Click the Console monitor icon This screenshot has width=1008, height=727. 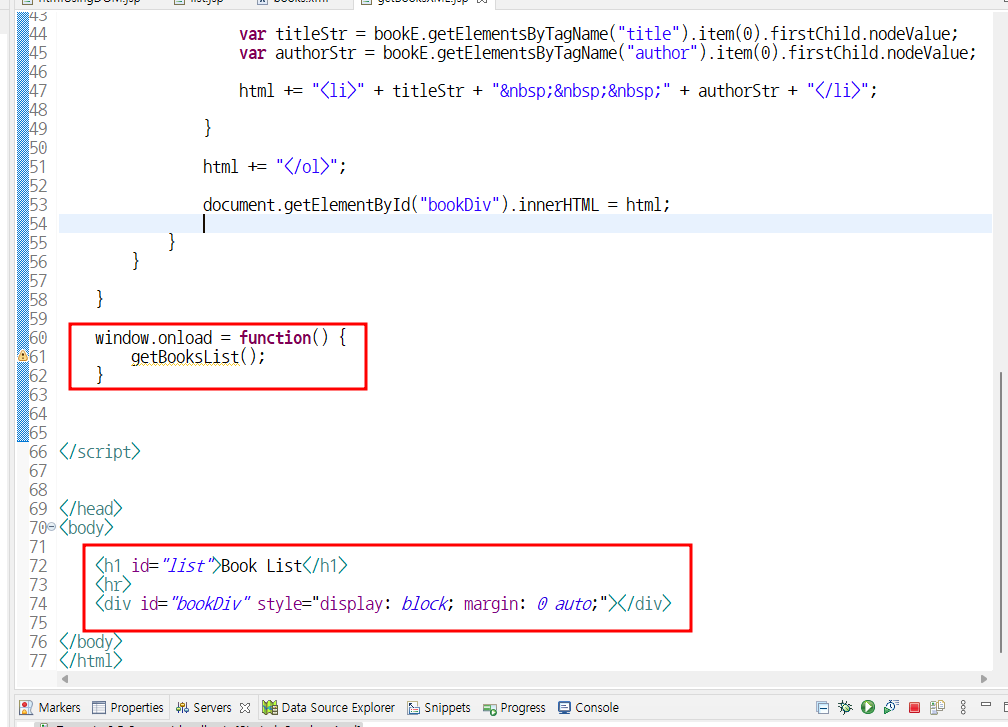click(564, 708)
